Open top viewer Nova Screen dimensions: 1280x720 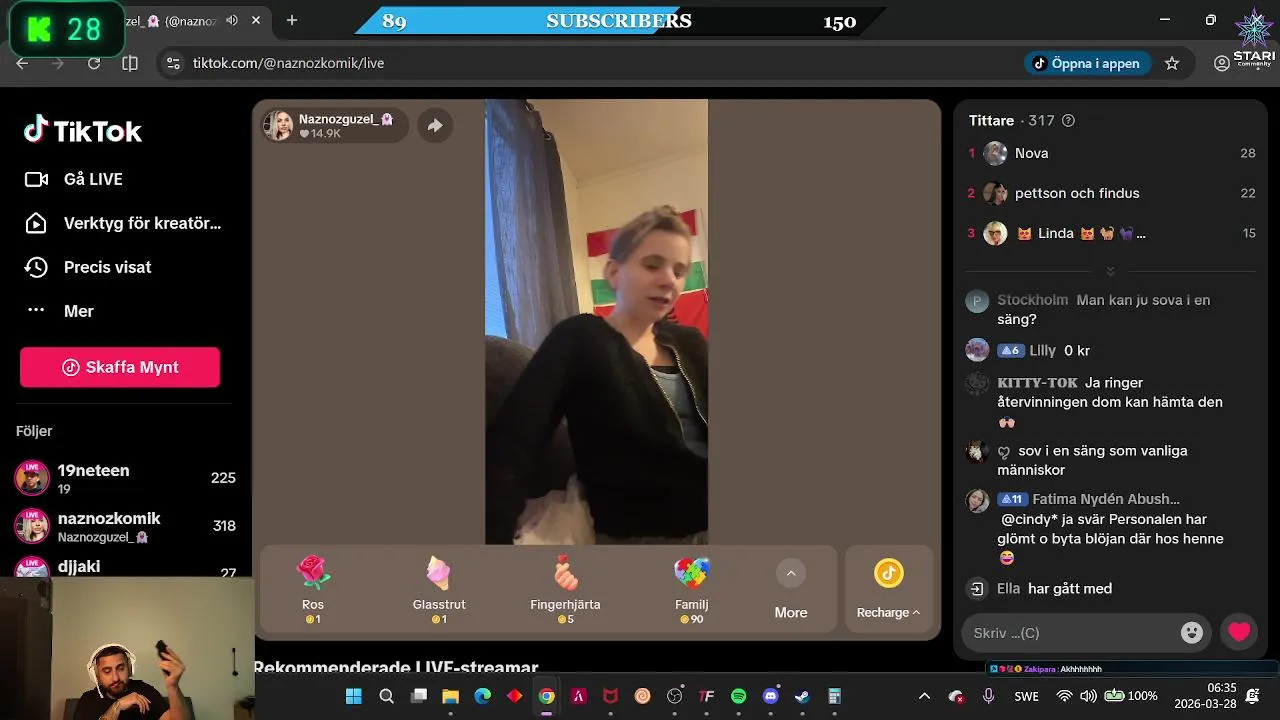tap(1112, 153)
